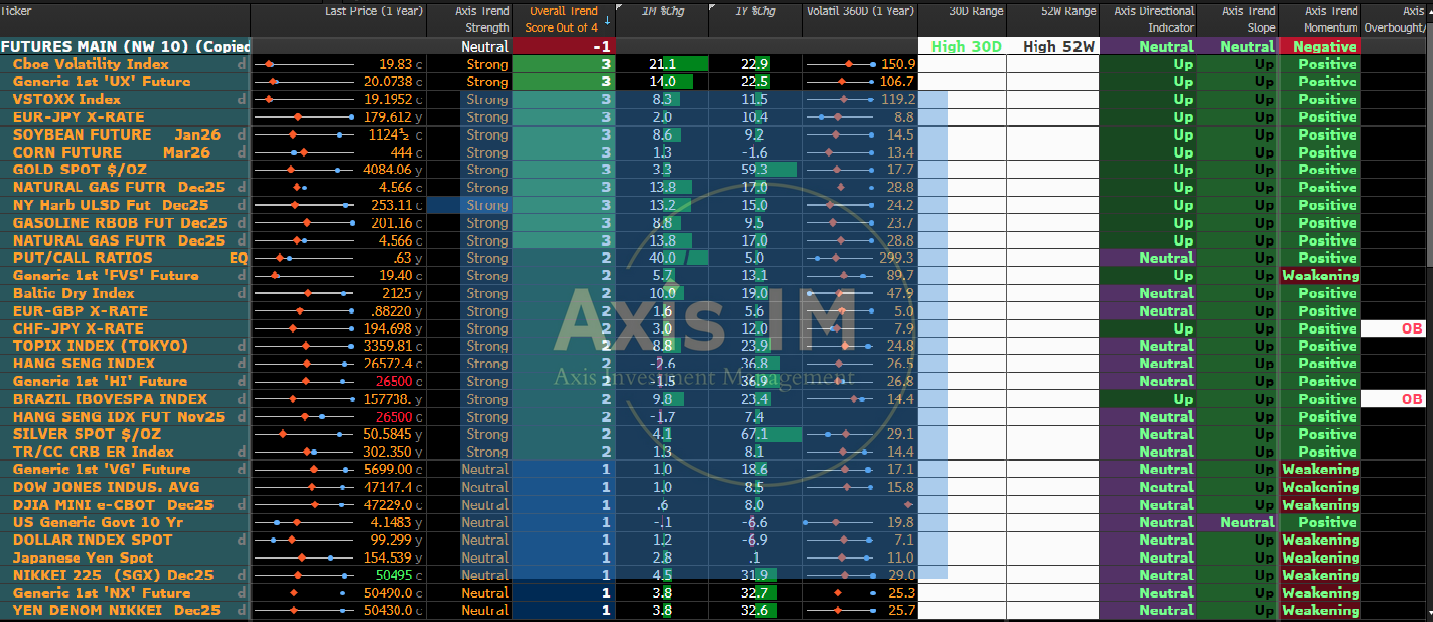Click the 299.3 volatility value for PUT/CALL RATIOS
Viewport: 1433px width, 622px height.
[x=898, y=258]
